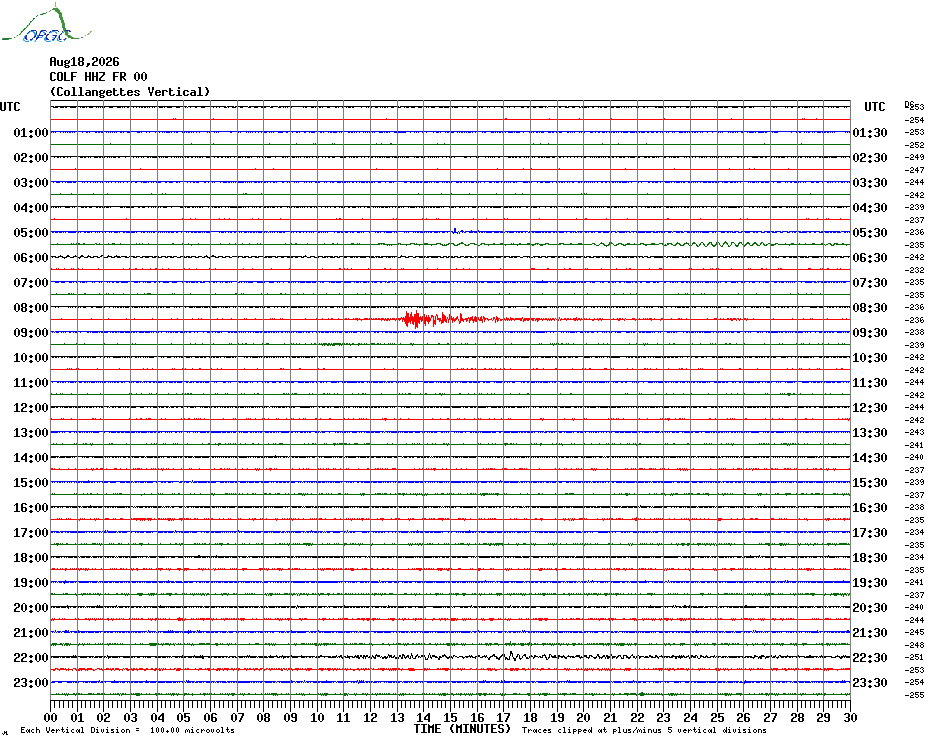The width and height of the screenshot is (930, 744).
Task: Click the minute 28 axis label
Action: click(797, 718)
